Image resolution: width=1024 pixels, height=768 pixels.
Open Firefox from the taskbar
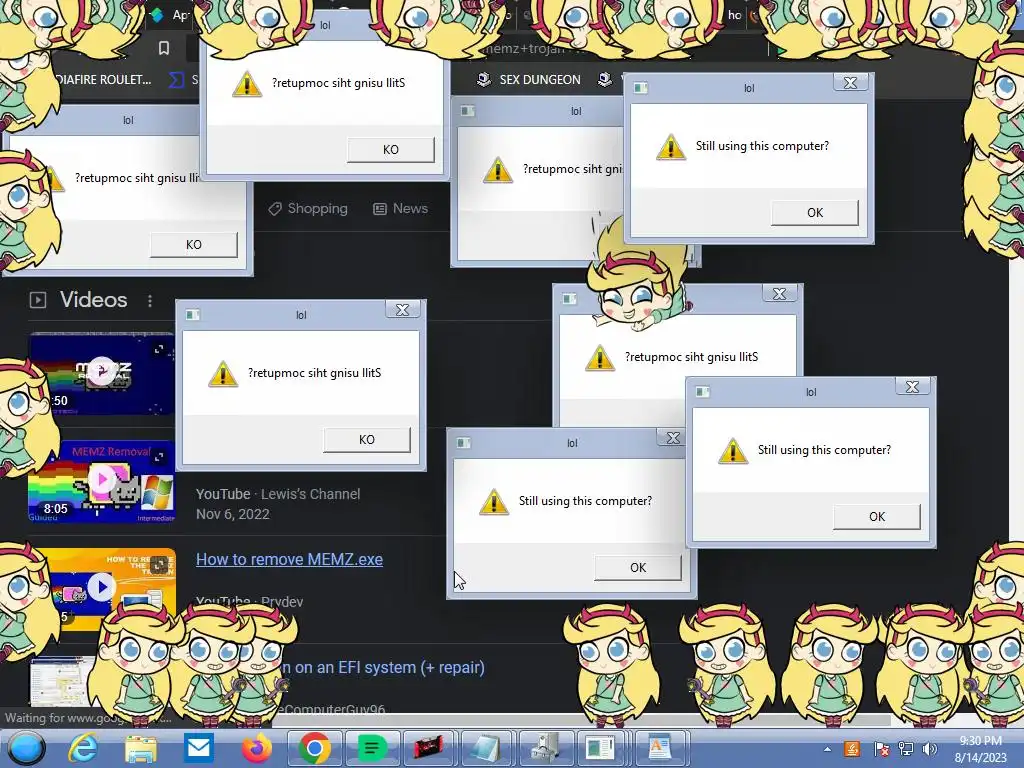tap(257, 748)
